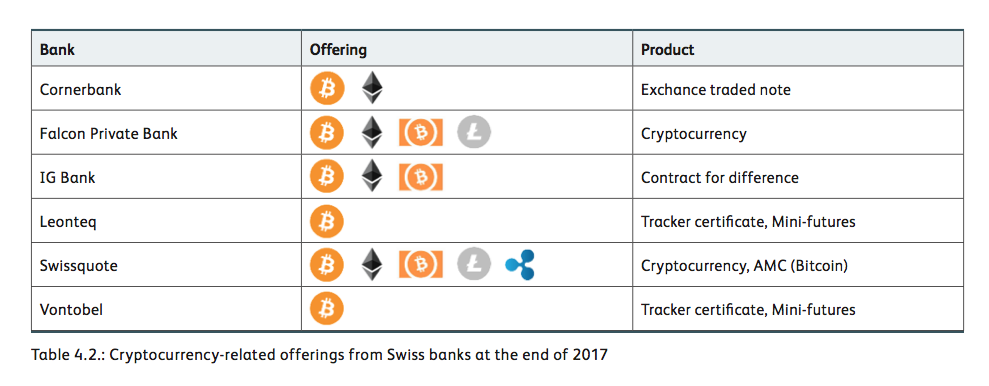Select the Bitcoin icon in Leonteq row
This screenshot has width=989, height=386.
327,221
